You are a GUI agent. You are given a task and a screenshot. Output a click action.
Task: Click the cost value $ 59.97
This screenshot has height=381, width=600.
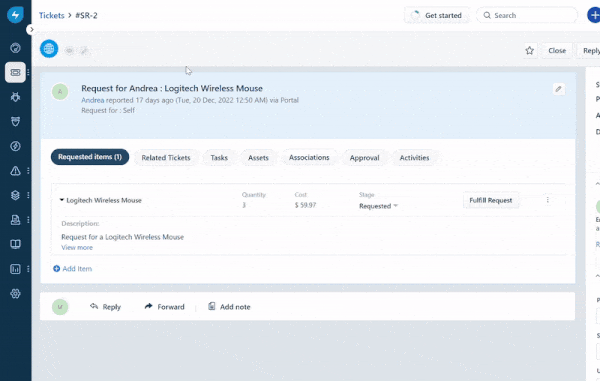305,205
